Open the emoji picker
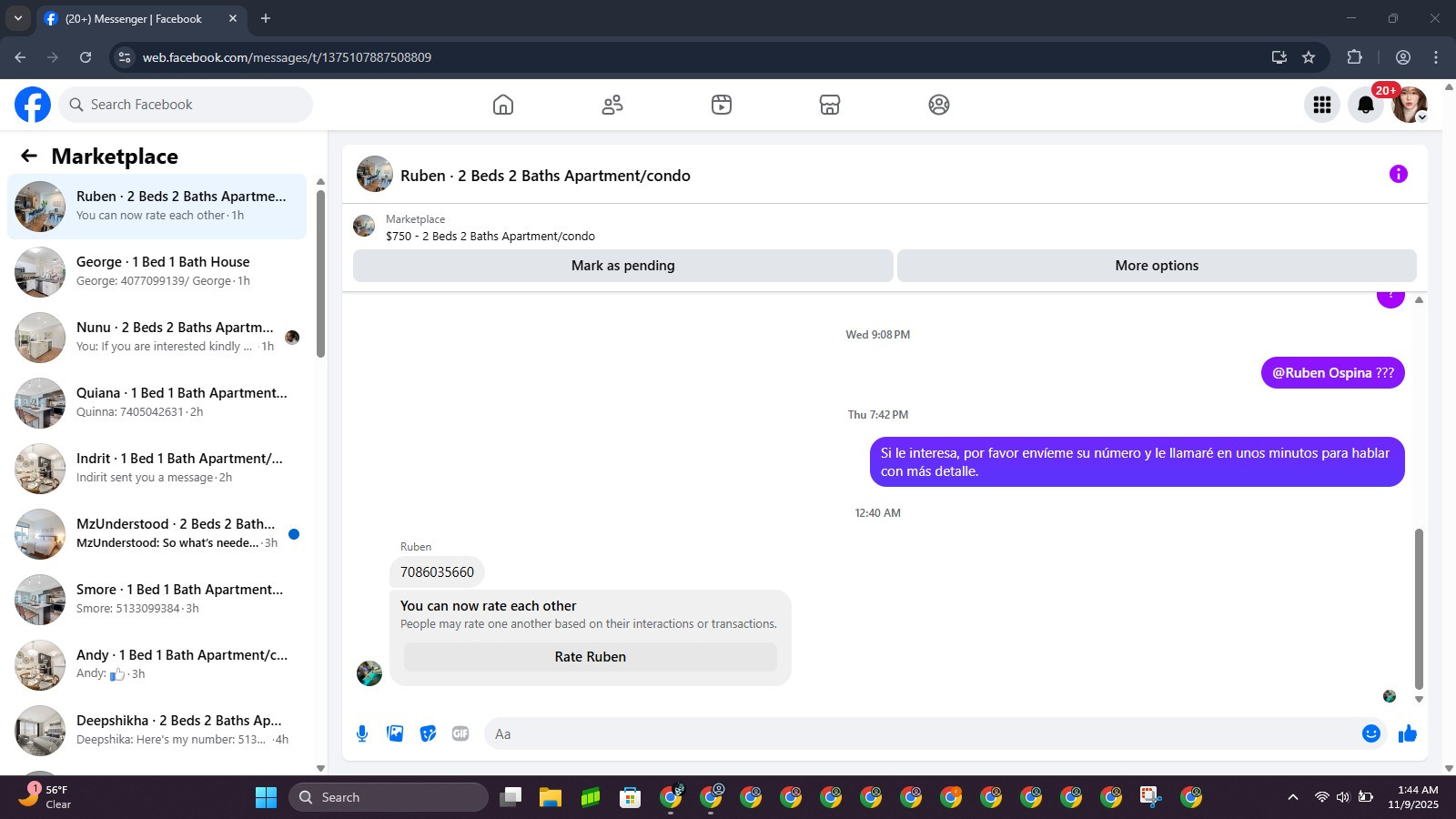 tap(1371, 733)
